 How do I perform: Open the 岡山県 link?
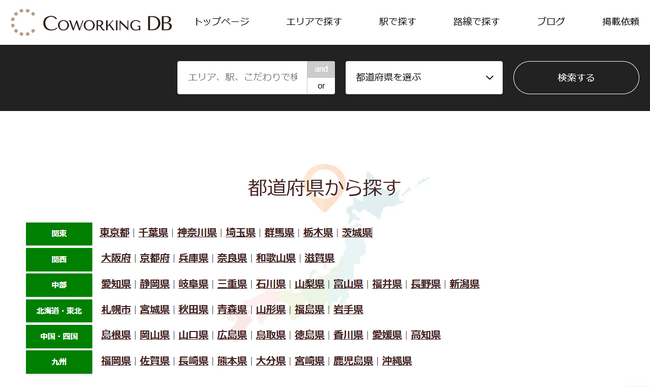tap(155, 335)
